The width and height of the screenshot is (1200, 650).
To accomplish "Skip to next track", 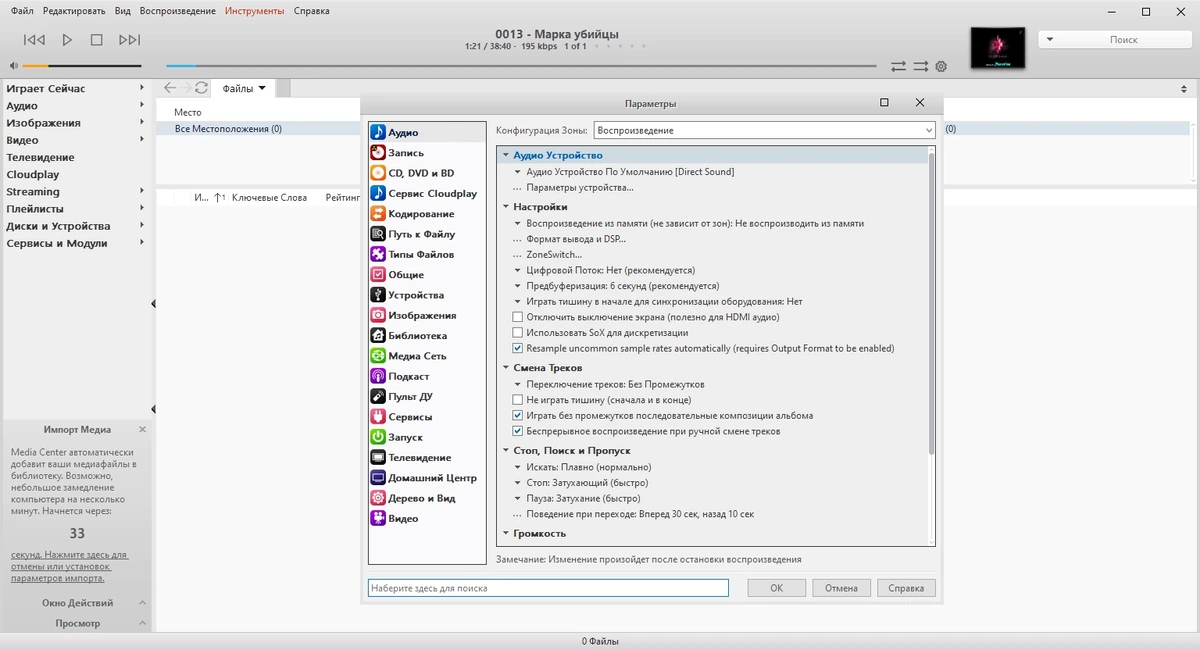I will [129, 40].
